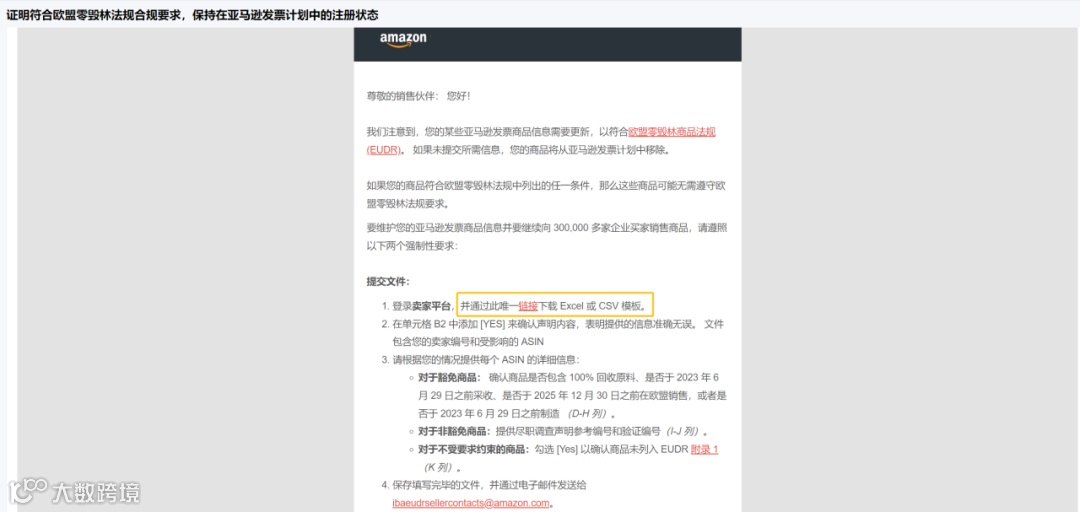1080x512 pixels.
Task: Click the 对于不受要求约束的商品 bullet label
Action: pyautogui.click(x=472, y=449)
